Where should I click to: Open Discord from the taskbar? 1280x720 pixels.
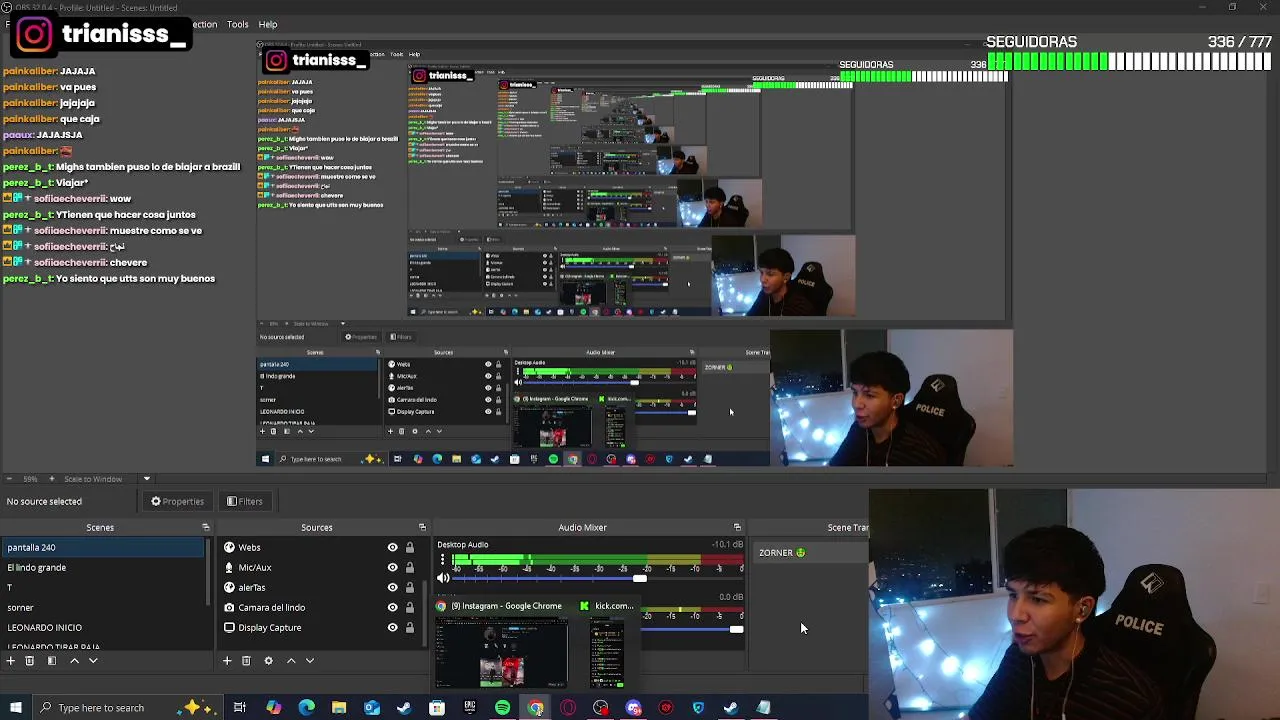pos(634,708)
